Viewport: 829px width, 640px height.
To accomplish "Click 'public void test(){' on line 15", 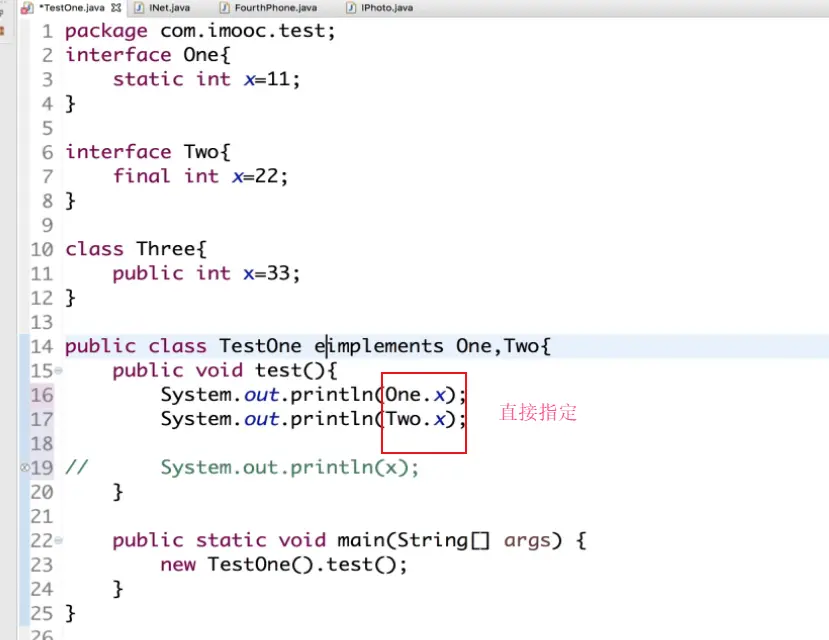I will coord(224,370).
